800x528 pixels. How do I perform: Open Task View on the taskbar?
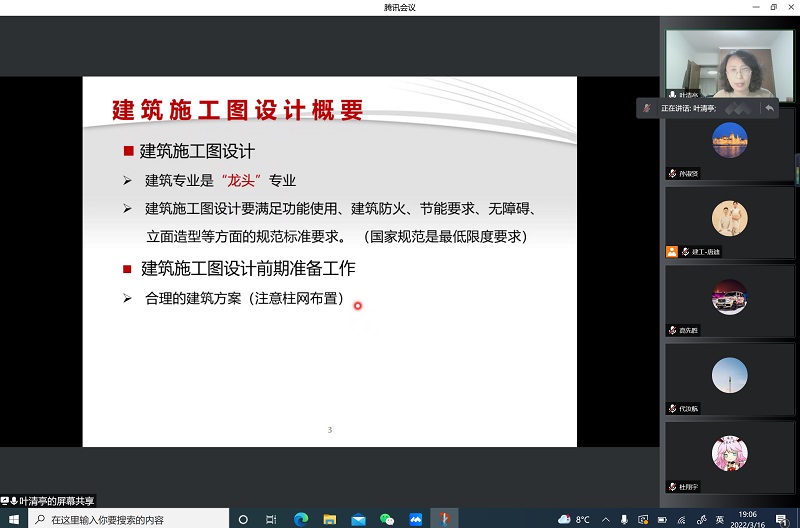point(271,519)
